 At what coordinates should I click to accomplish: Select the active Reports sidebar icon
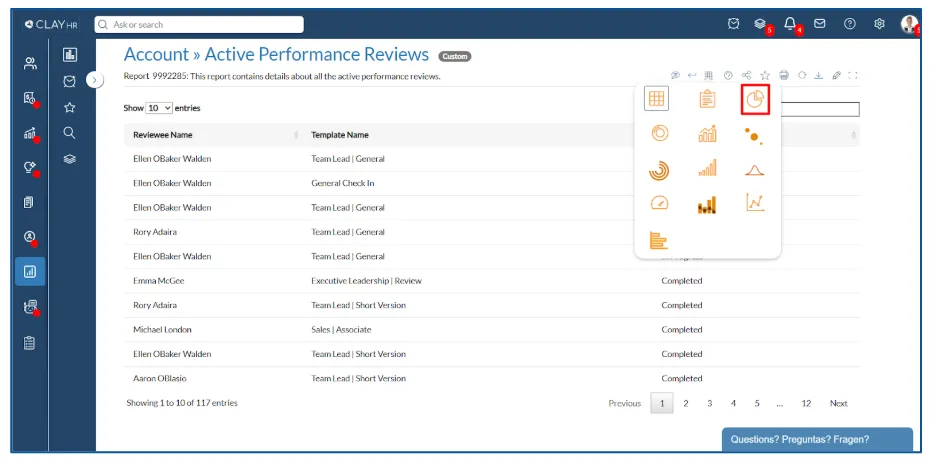[x=30, y=272]
